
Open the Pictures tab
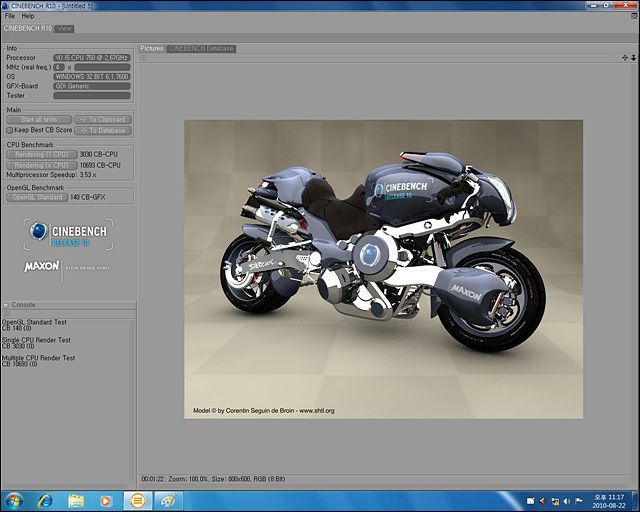pyautogui.click(x=152, y=48)
